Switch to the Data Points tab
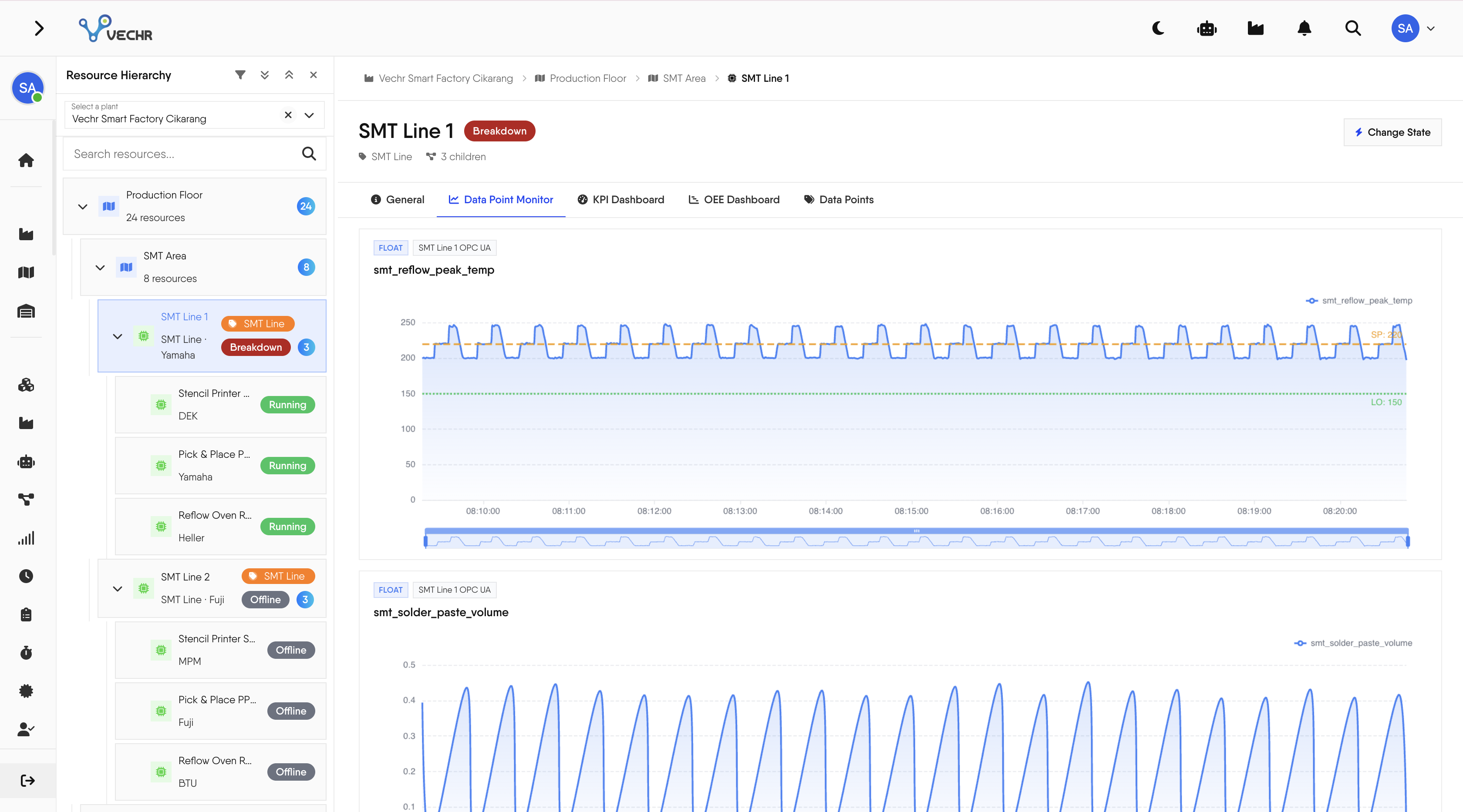Viewport: 1463px width, 812px height. [839, 200]
